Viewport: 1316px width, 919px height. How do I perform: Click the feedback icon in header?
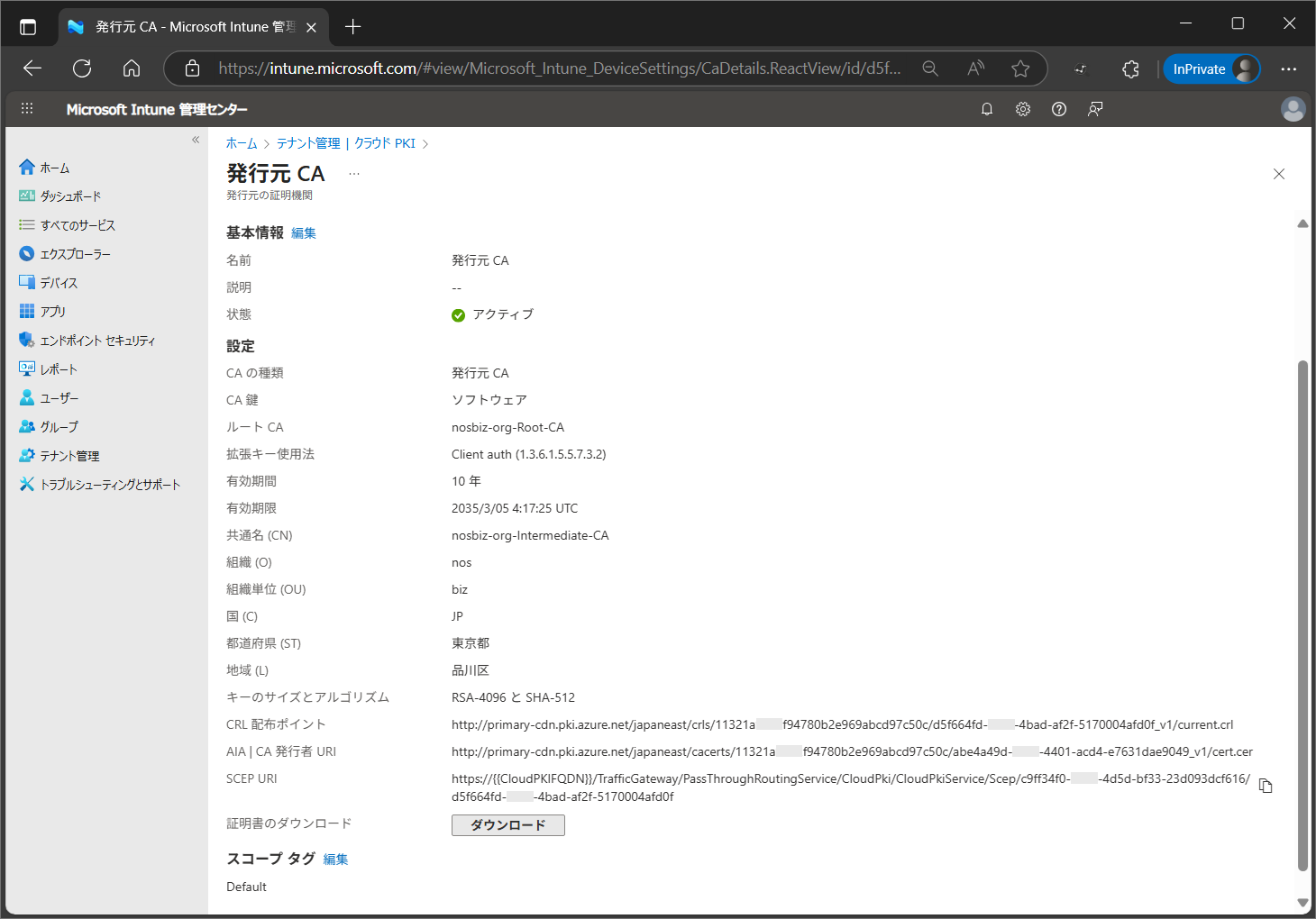1095,109
